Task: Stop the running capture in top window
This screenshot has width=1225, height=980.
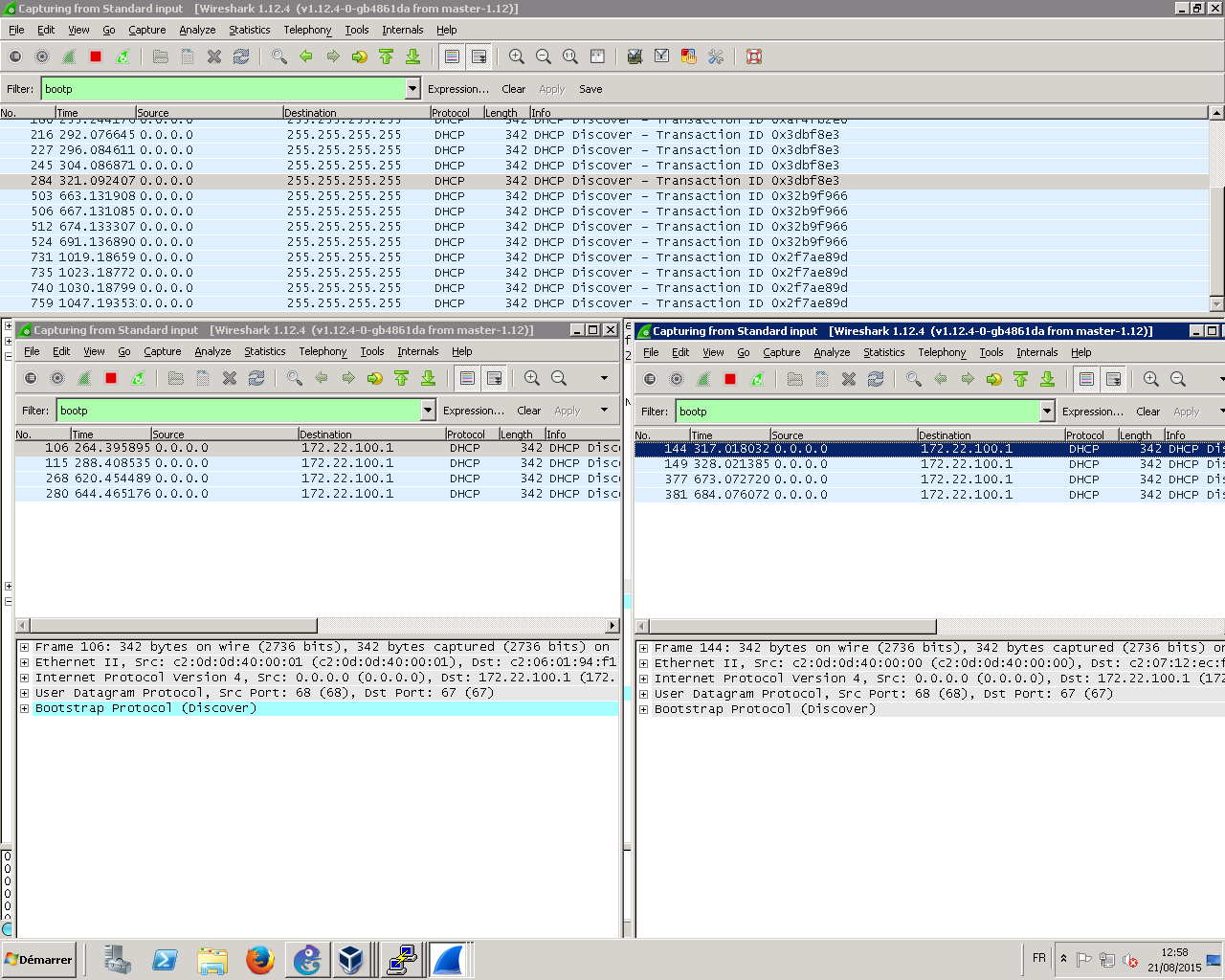Action: (96, 56)
